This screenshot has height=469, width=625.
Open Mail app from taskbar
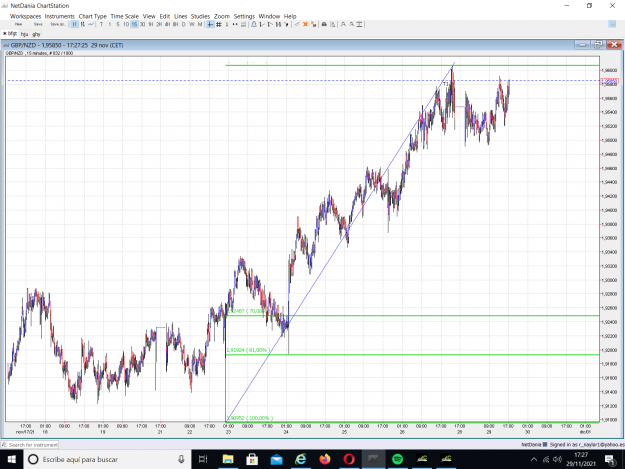pos(276,459)
